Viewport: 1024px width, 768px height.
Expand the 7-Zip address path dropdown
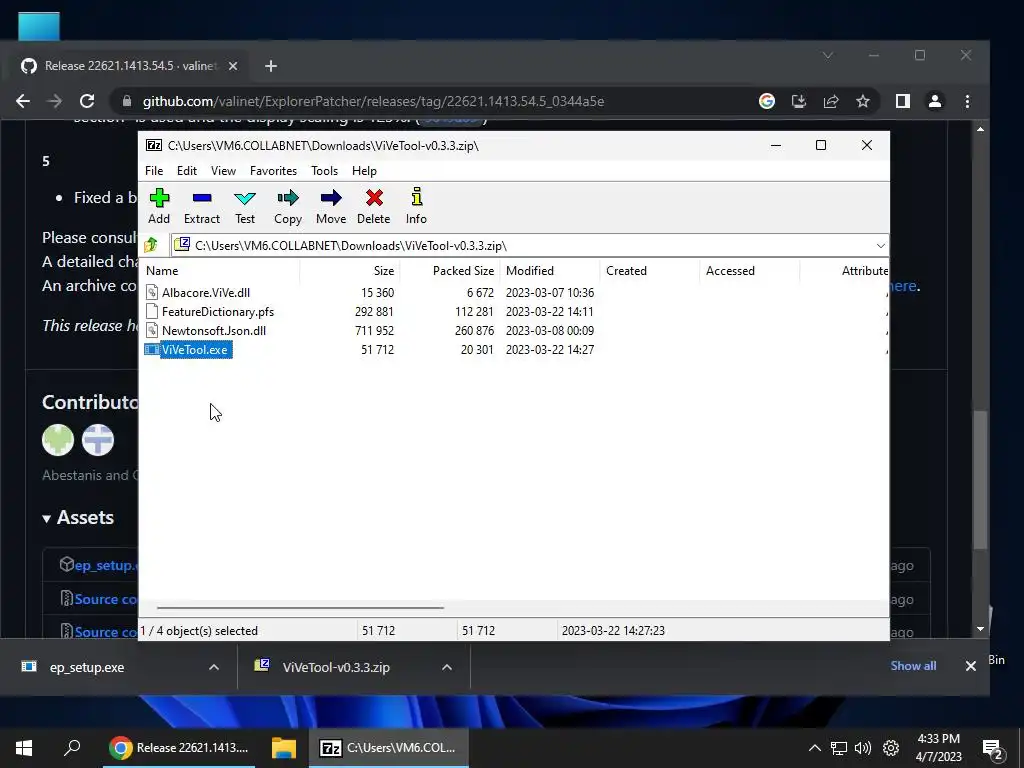[880, 246]
